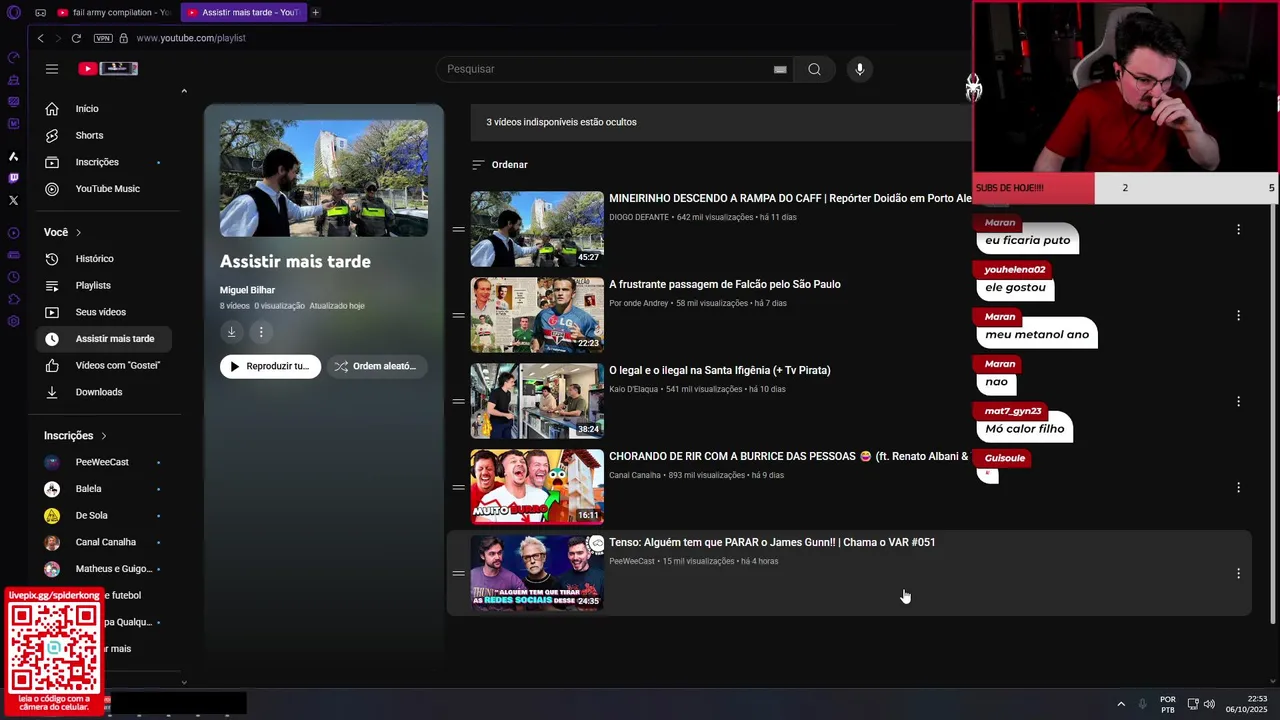
Task: Open Canal Canalha subscription in sidebar
Action: pyautogui.click(x=104, y=542)
